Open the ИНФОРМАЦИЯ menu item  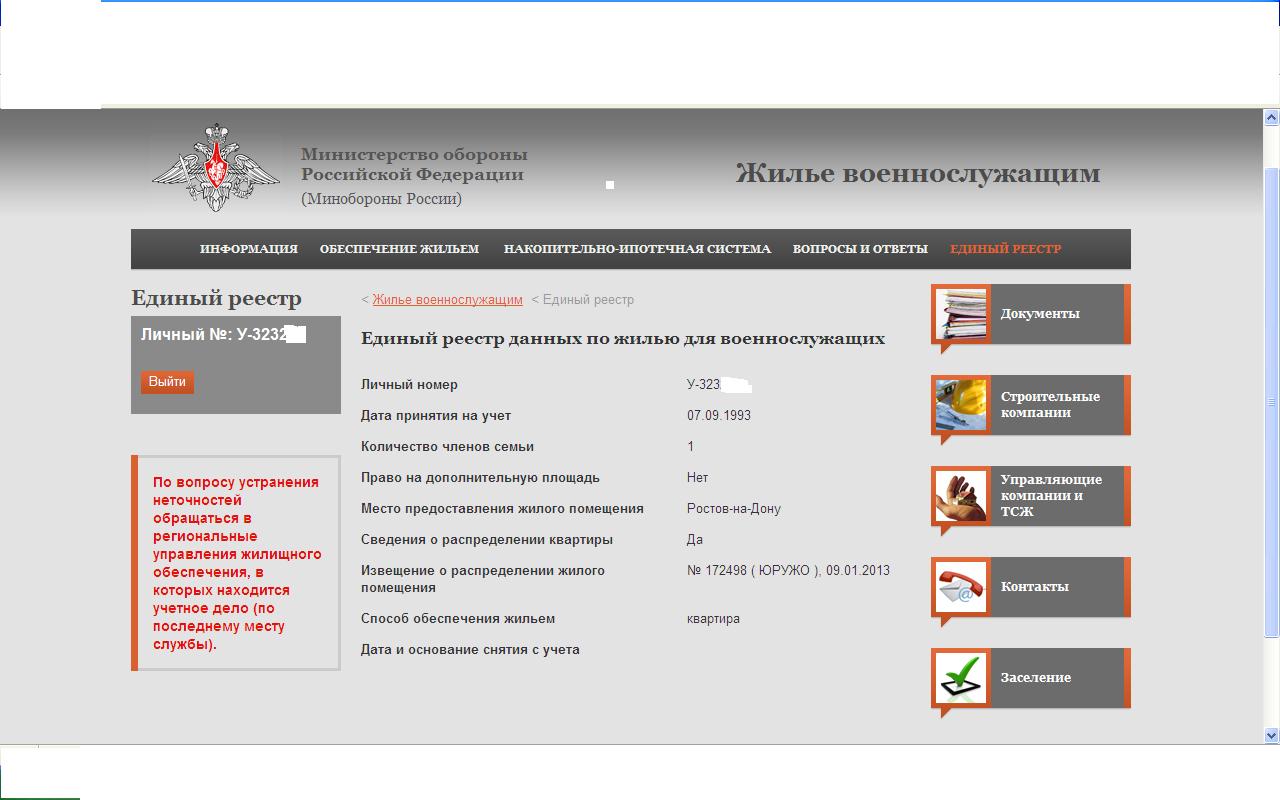click(x=248, y=249)
